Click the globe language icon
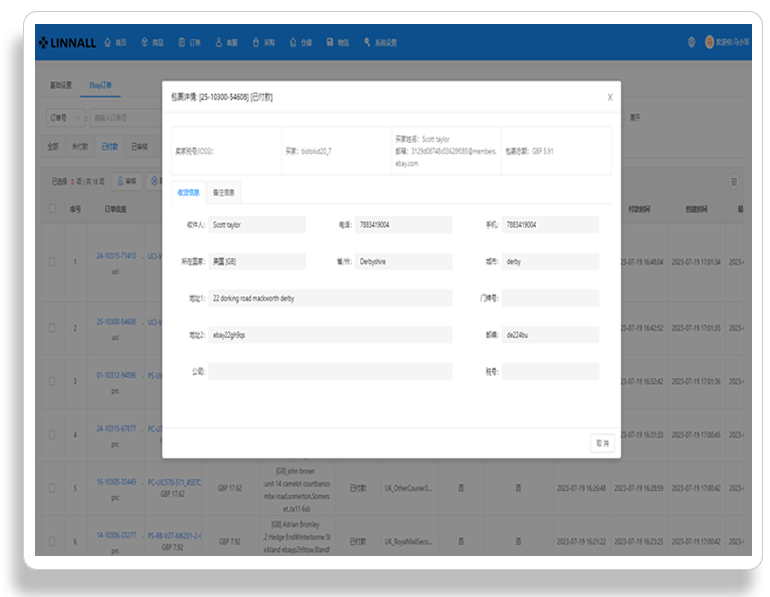 coord(691,42)
